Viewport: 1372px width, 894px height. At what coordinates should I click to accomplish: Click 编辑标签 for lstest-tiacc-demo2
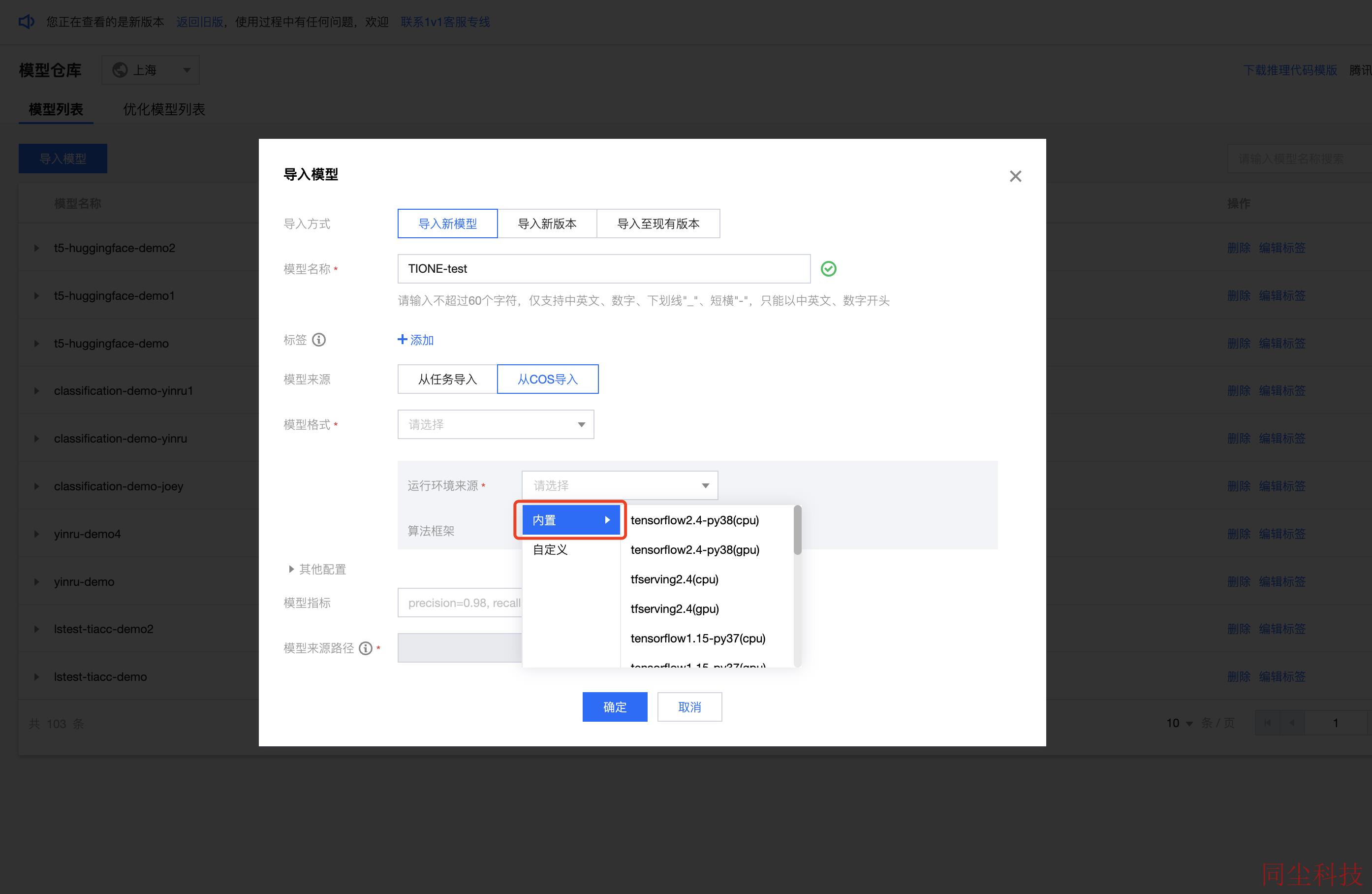point(1282,629)
